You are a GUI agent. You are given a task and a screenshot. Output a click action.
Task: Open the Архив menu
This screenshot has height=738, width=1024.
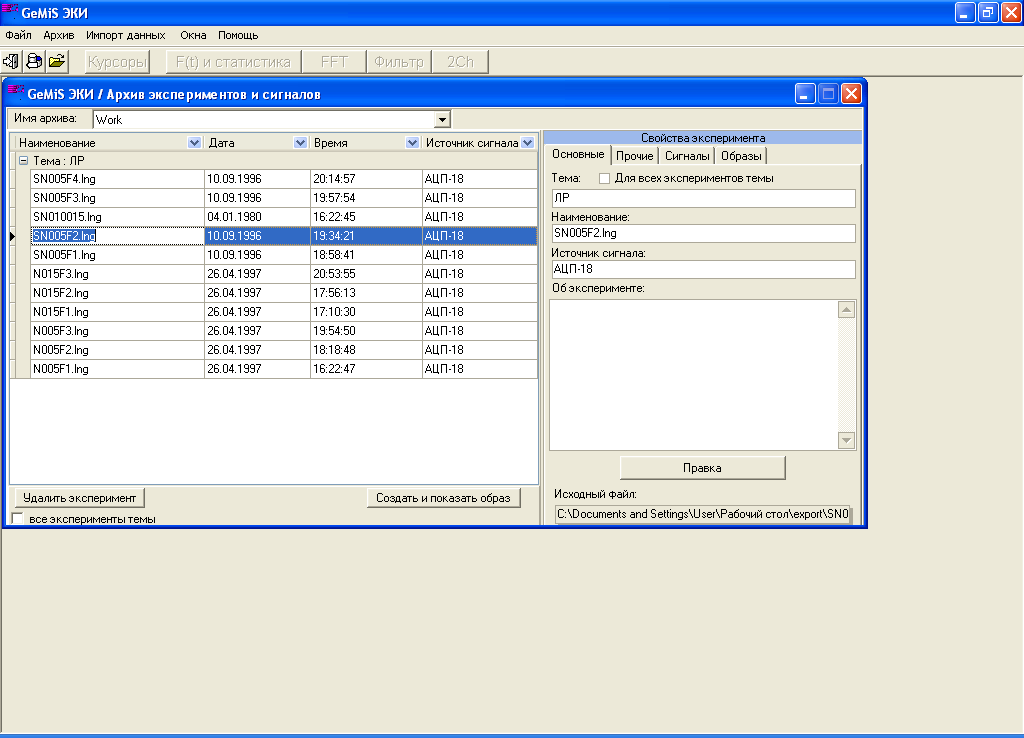[x=59, y=35]
